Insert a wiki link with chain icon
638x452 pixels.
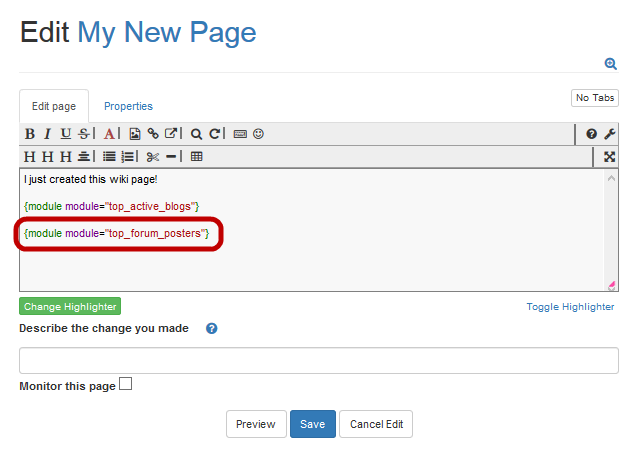(153, 134)
